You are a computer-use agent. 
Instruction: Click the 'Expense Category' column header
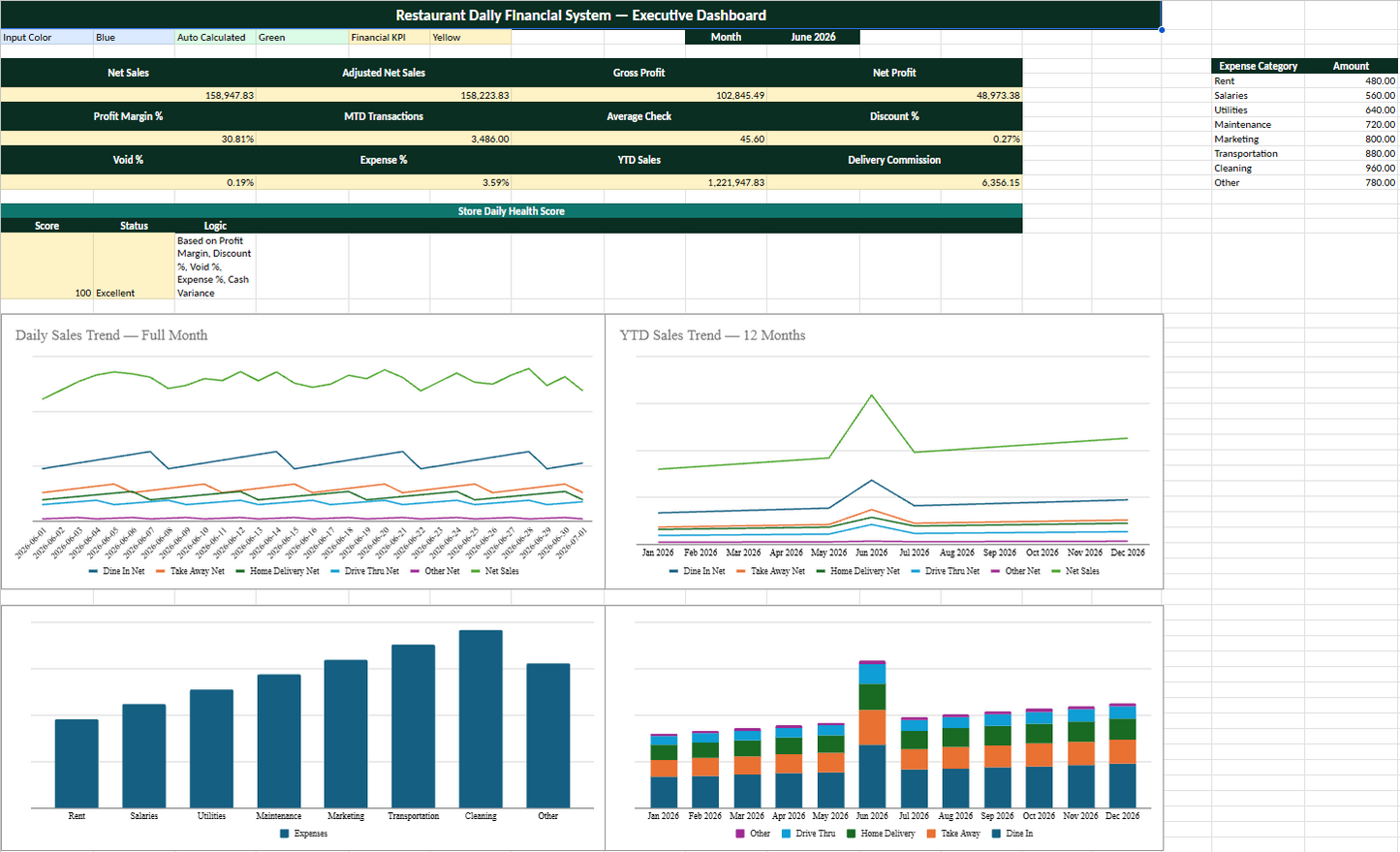pyautogui.click(x=1258, y=66)
